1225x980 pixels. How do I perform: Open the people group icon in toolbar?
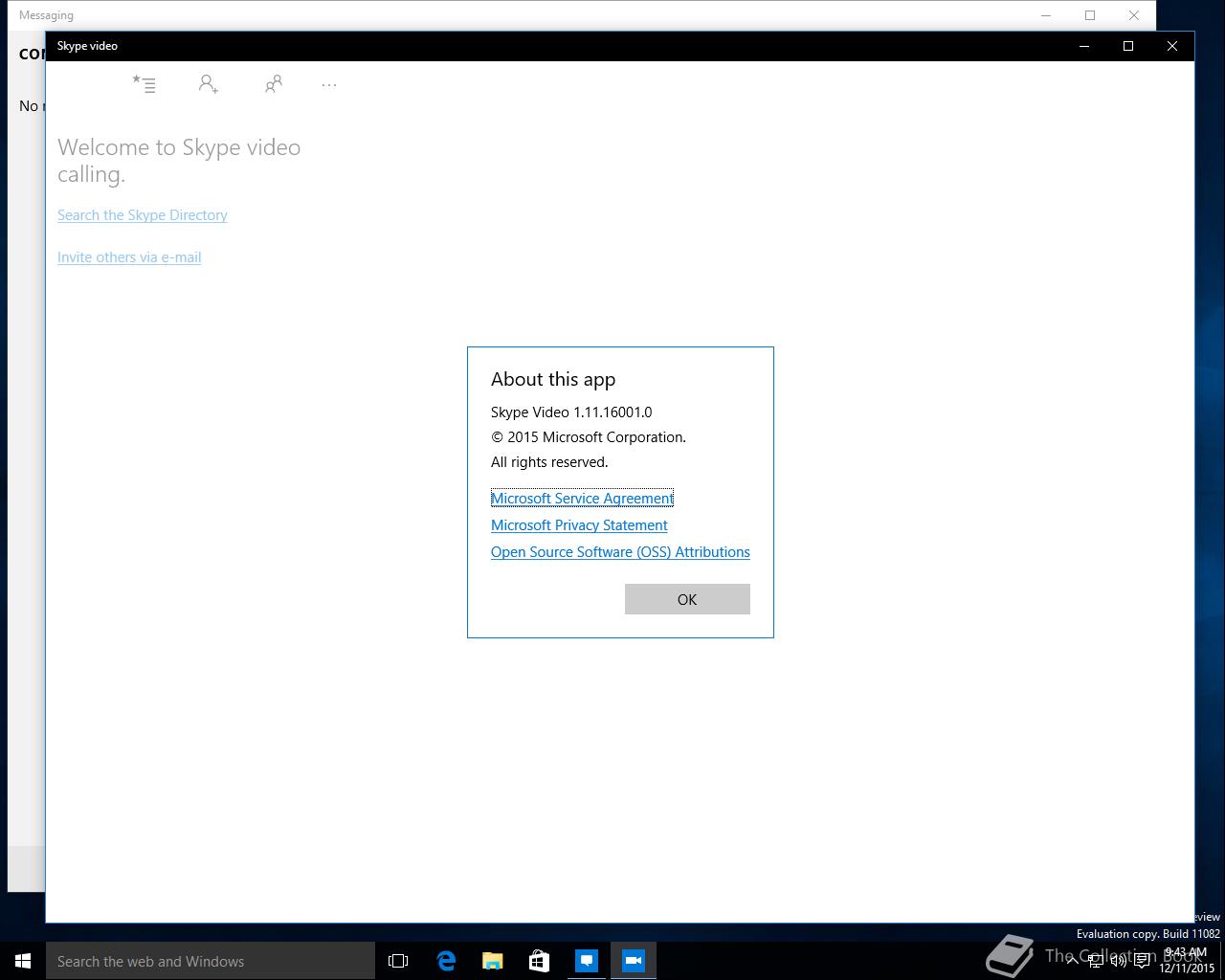click(273, 84)
